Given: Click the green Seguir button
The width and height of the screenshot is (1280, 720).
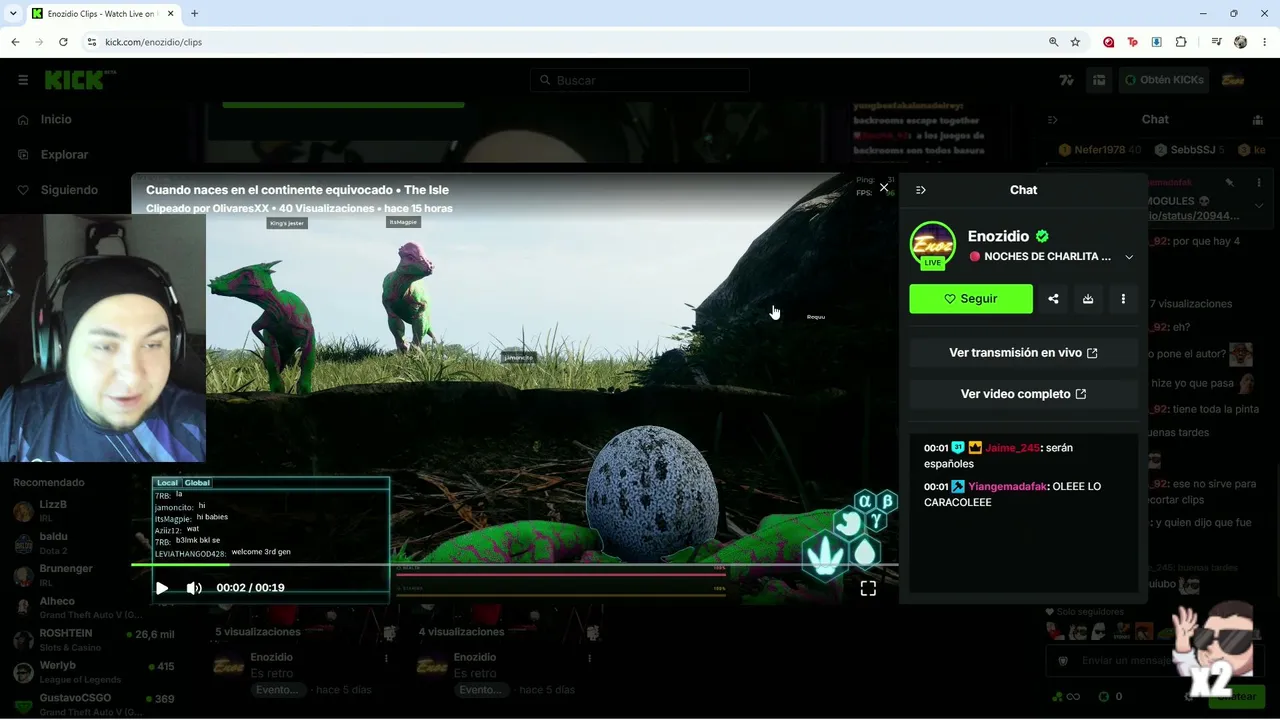Looking at the screenshot, I should [971, 299].
